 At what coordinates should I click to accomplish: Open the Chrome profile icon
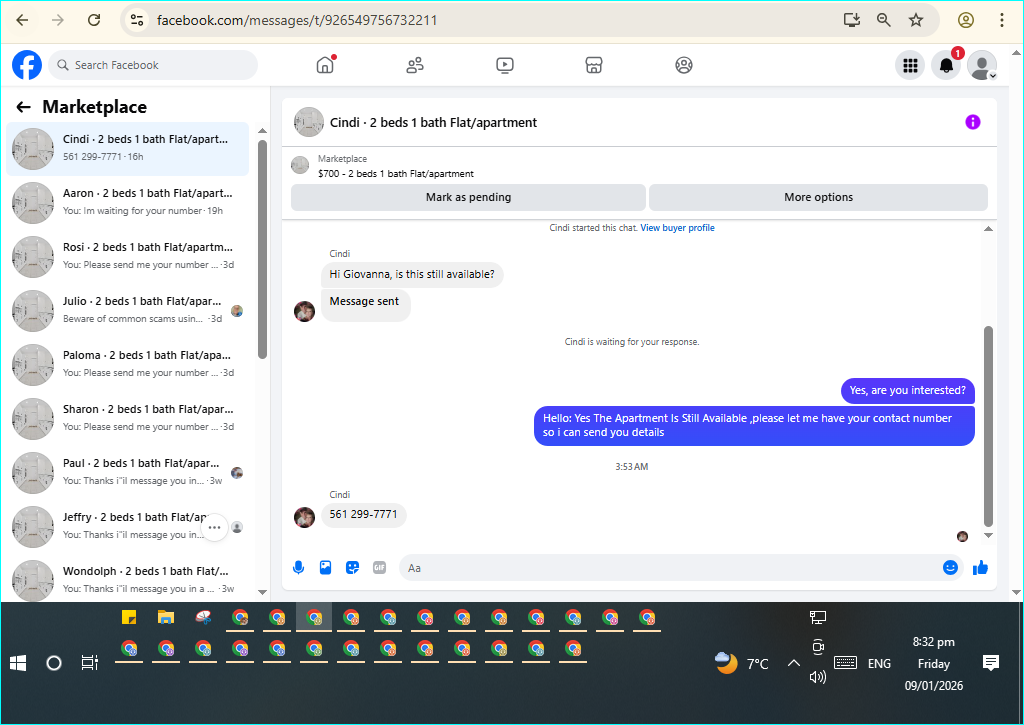pos(966,20)
